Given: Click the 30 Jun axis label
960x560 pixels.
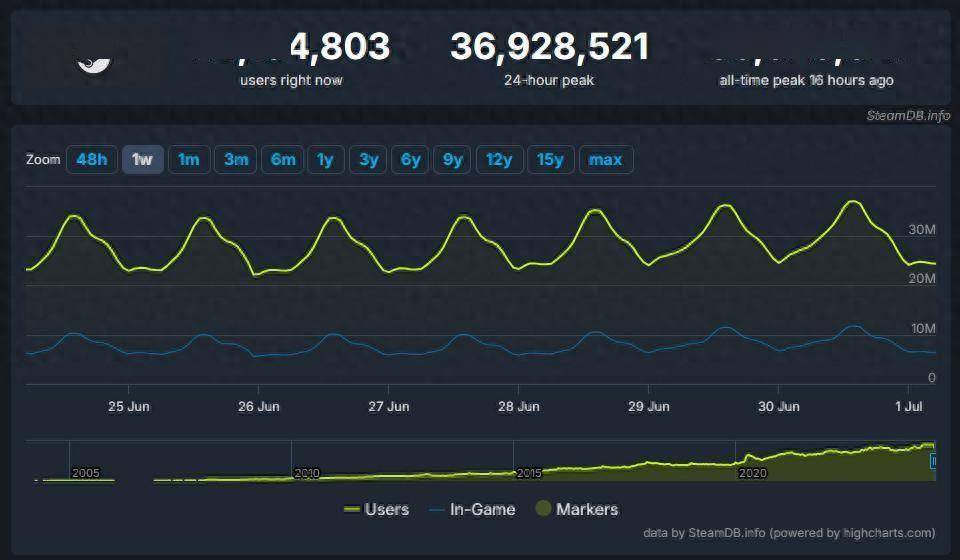Looking at the screenshot, I should [778, 406].
